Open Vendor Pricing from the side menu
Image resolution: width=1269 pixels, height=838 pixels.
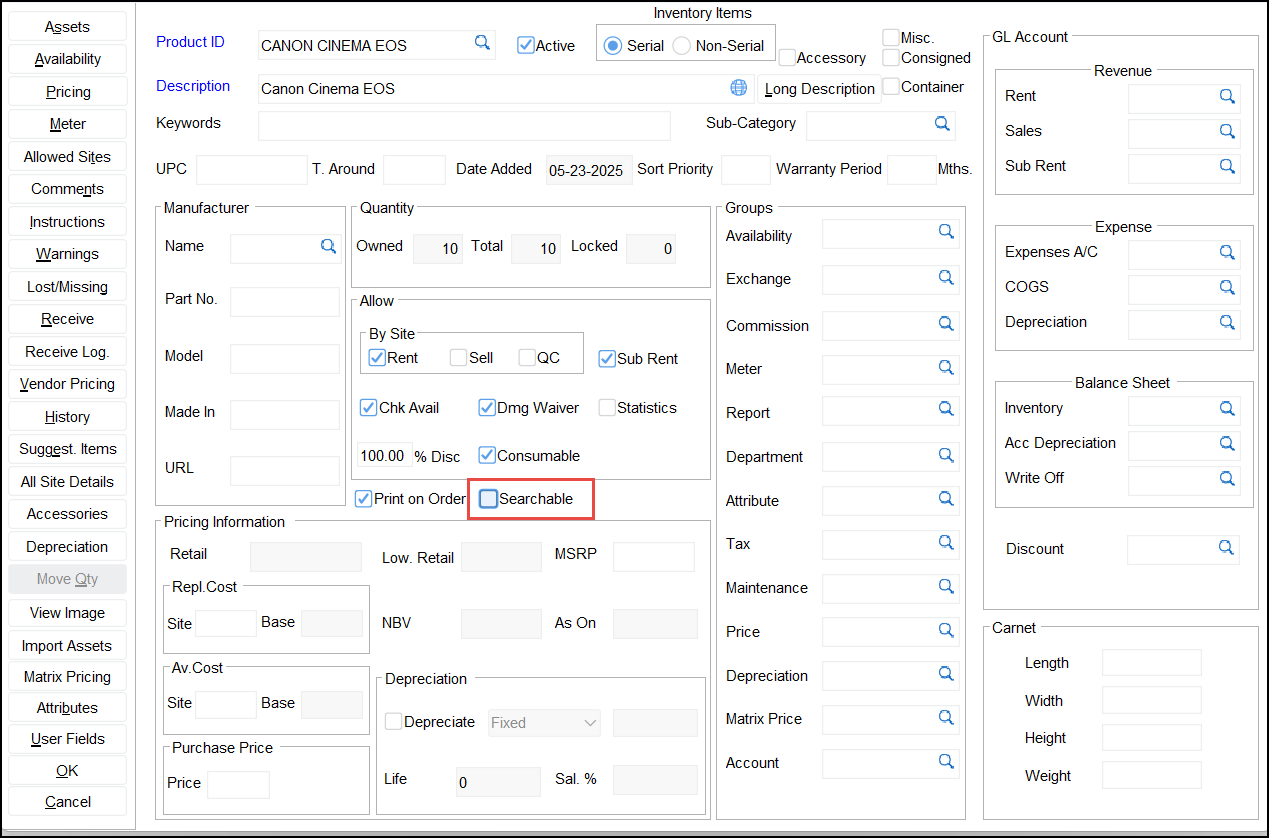67,384
